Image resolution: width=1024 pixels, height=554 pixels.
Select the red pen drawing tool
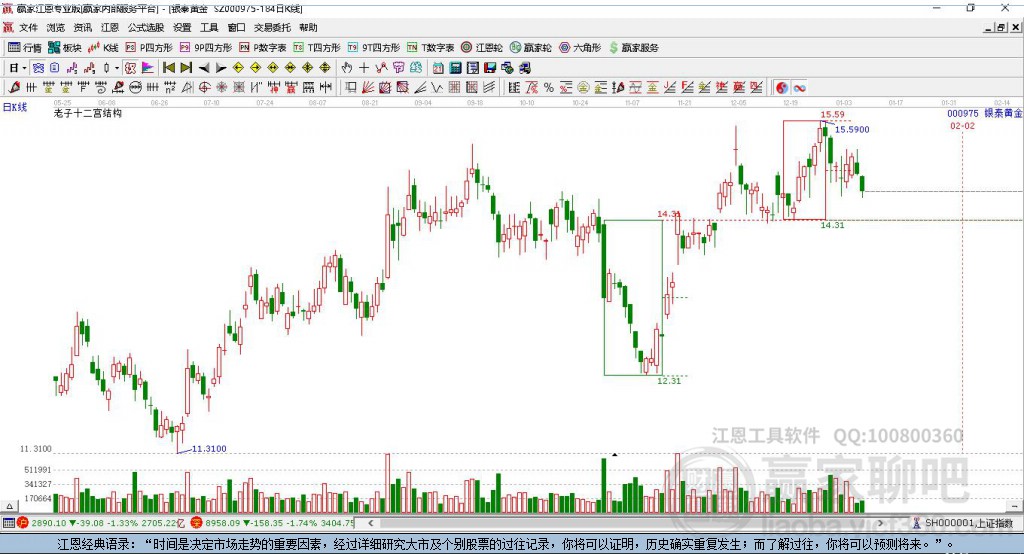(14, 88)
